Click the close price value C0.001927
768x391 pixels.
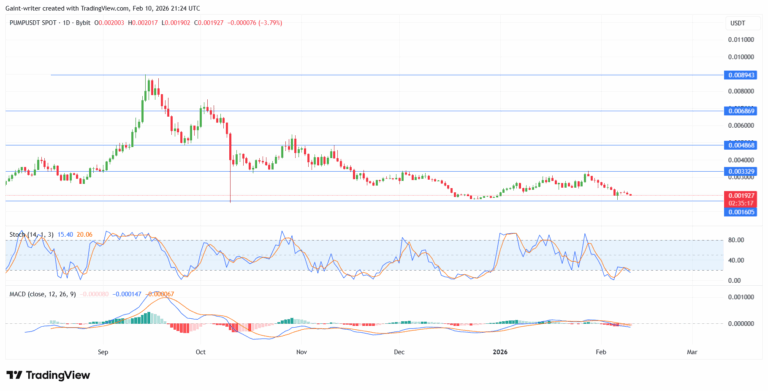click(208, 23)
